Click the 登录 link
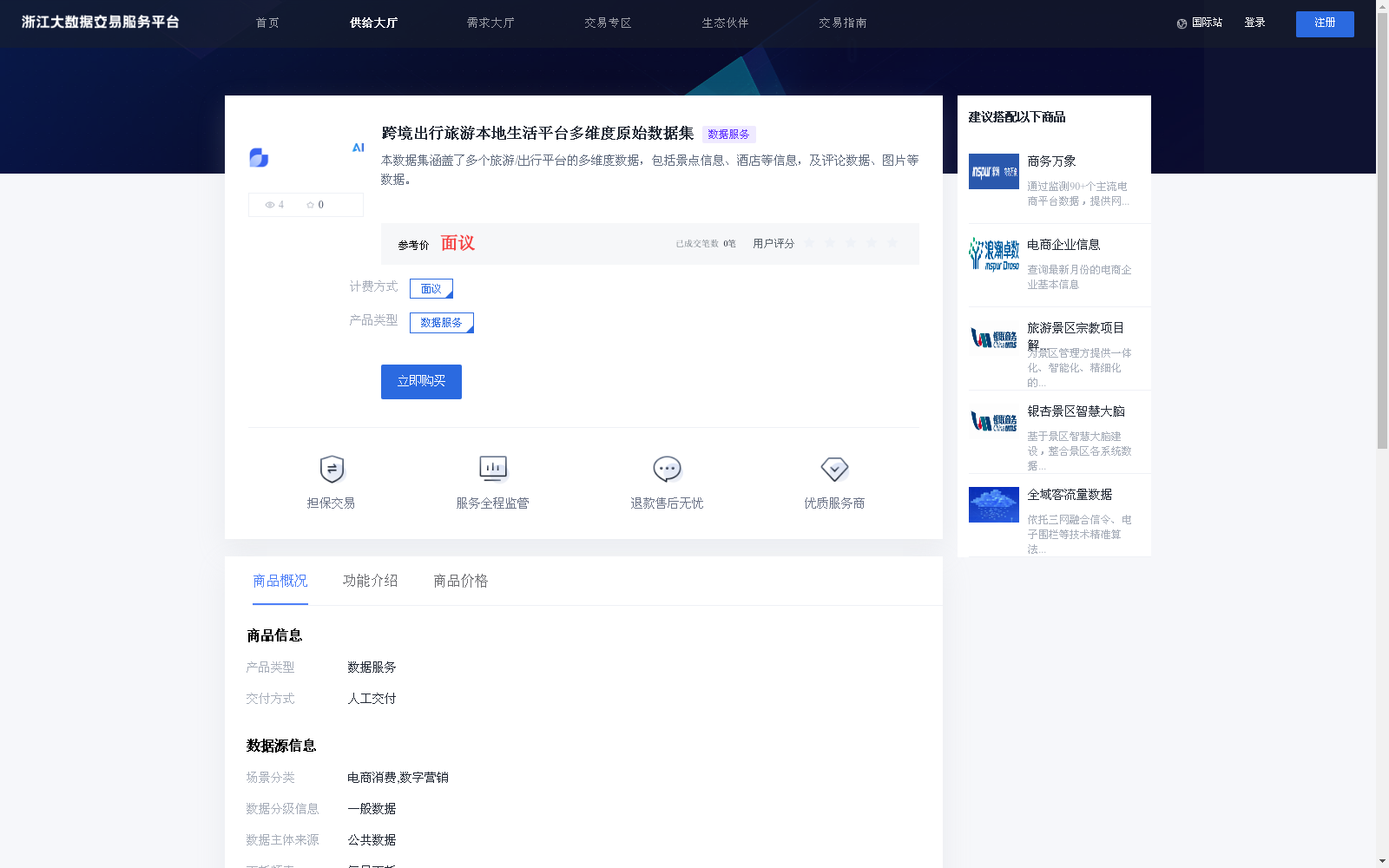1389x868 pixels. tap(1254, 23)
